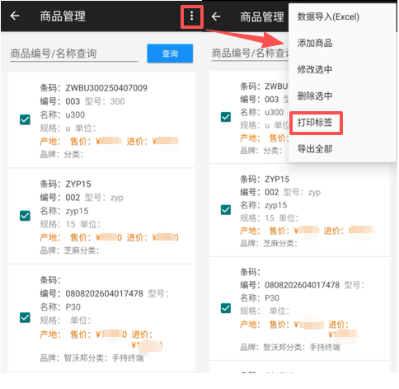Click 条码: ZYP15 in left screen
This screenshot has width=399, height=389.
pyautogui.click(x=65, y=184)
